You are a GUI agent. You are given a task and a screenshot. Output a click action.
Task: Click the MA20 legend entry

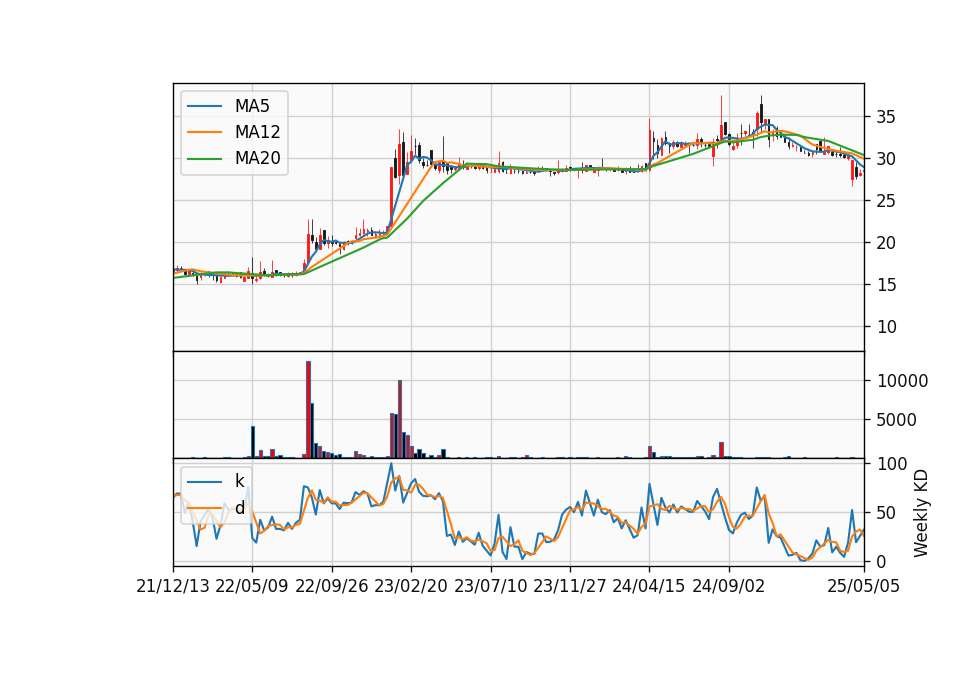(x=233, y=158)
